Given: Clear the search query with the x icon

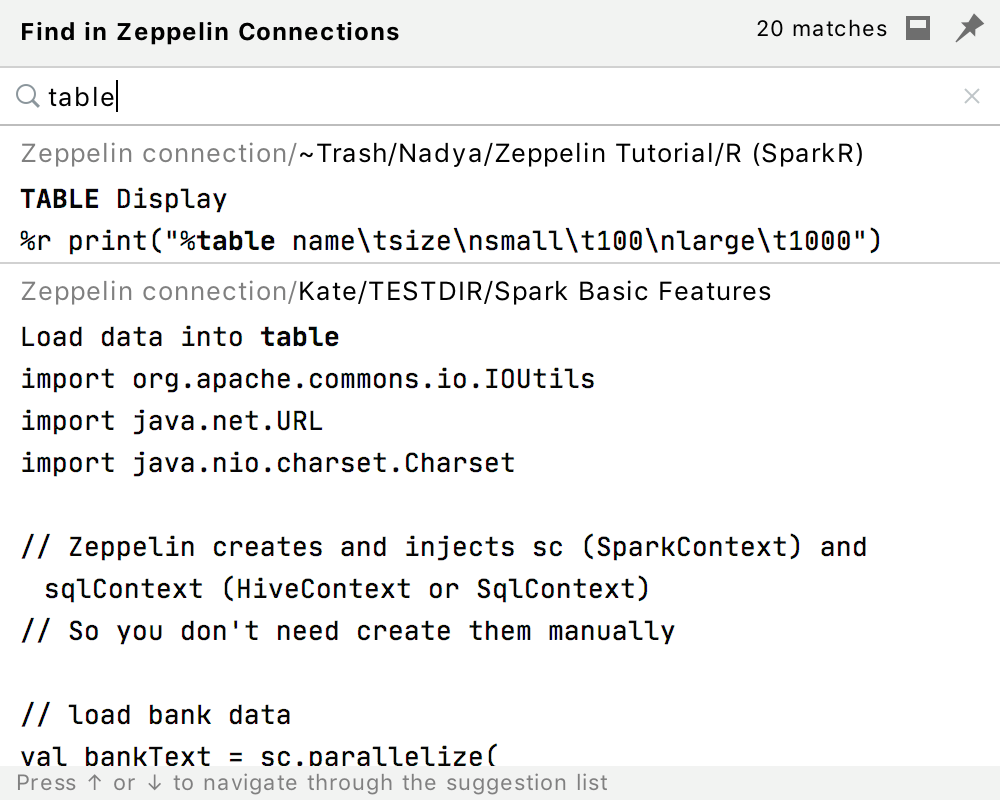Looking at the screenshot, I should [x=971, y=96].
